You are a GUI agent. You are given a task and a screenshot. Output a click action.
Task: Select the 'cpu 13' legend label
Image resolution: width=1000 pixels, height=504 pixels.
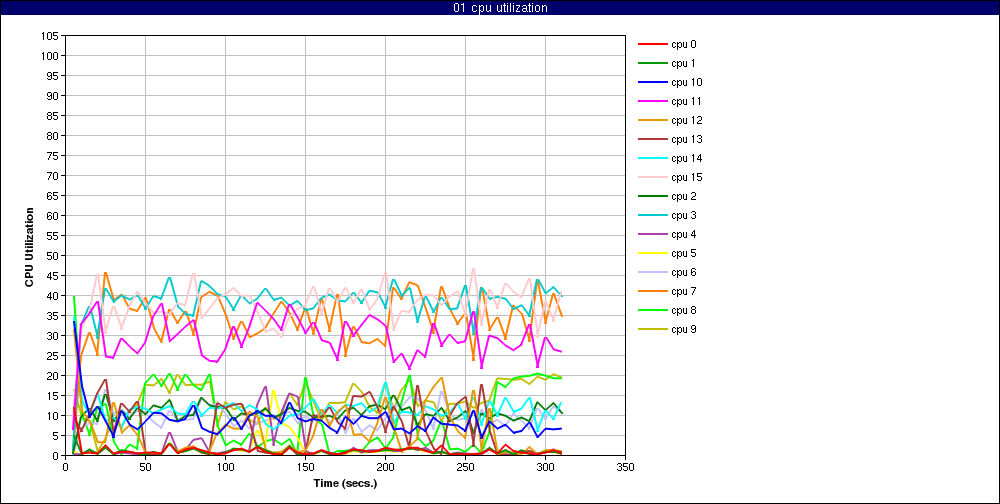coord(686,139)
